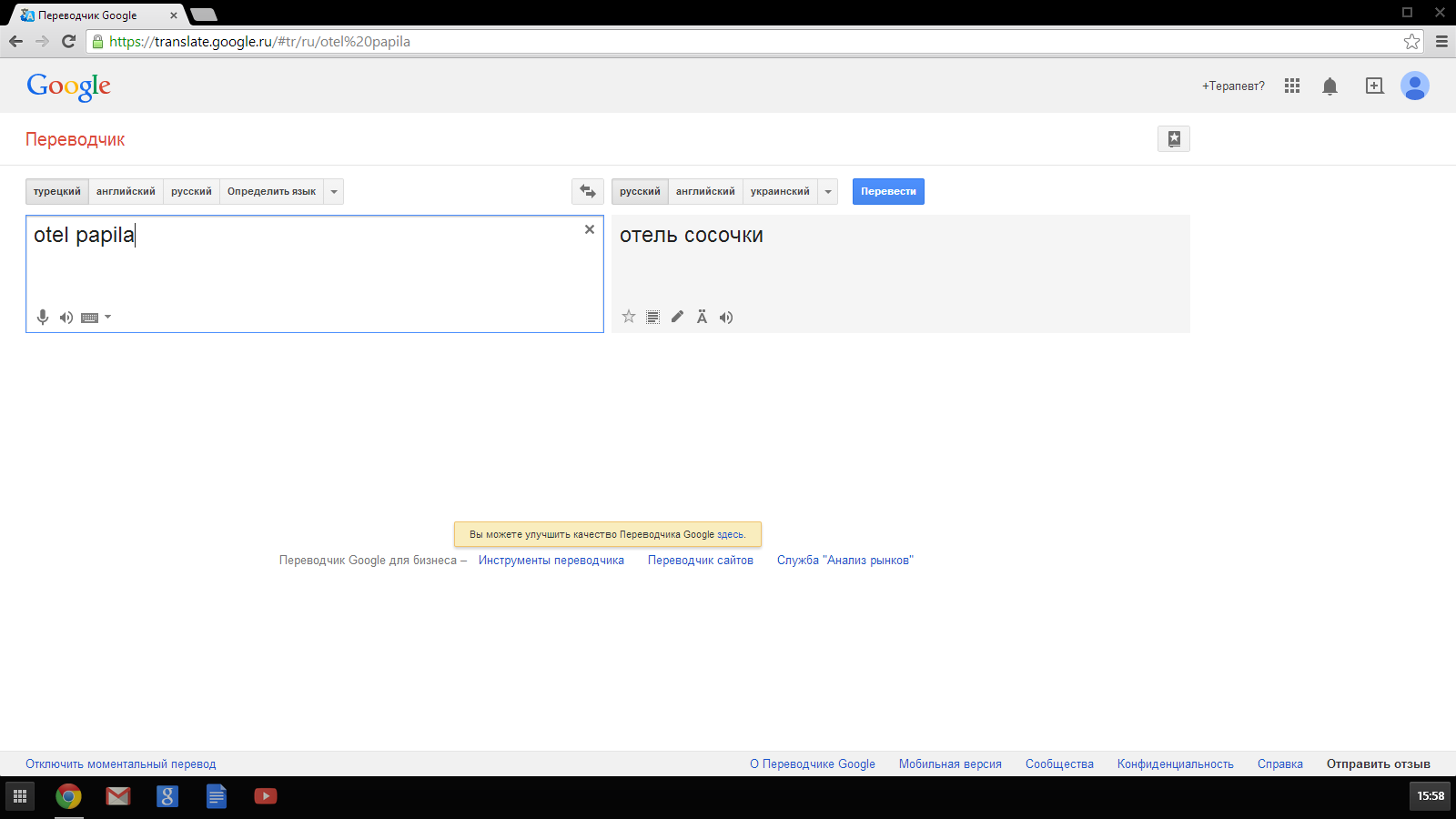Open the virtual keyboard input options

coord(95,318)
